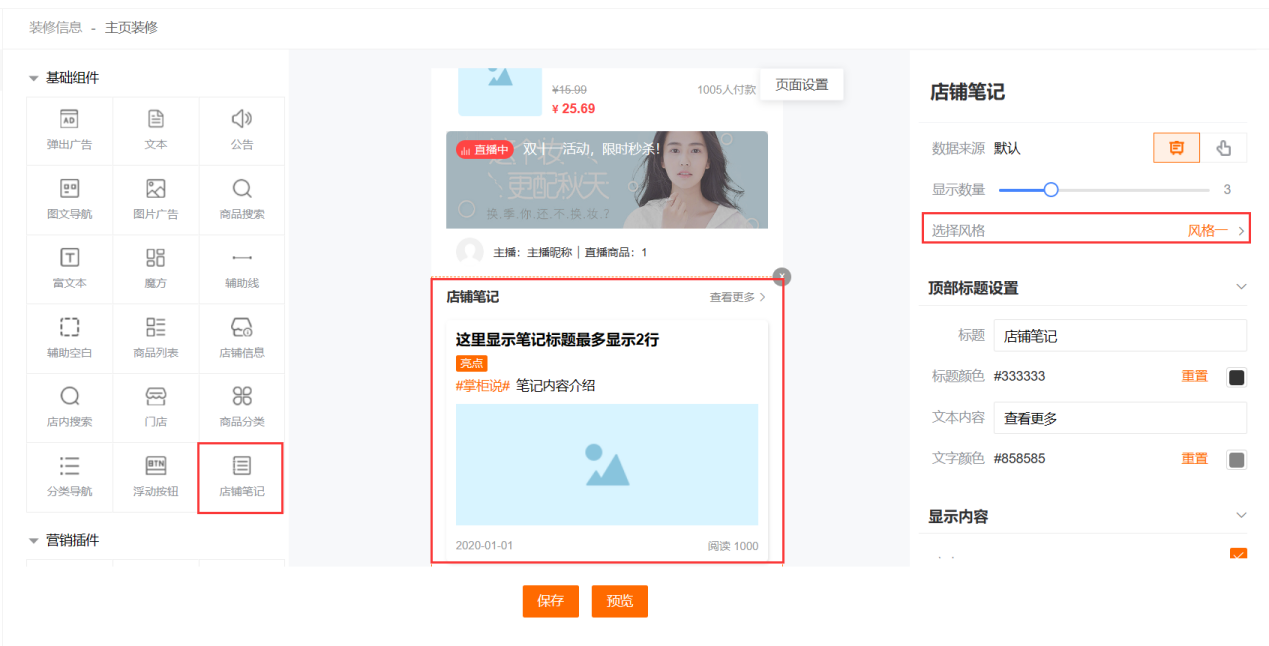1269x646 pixels.
Task: Click the orange 保存 button
Action: pos(550,601)
